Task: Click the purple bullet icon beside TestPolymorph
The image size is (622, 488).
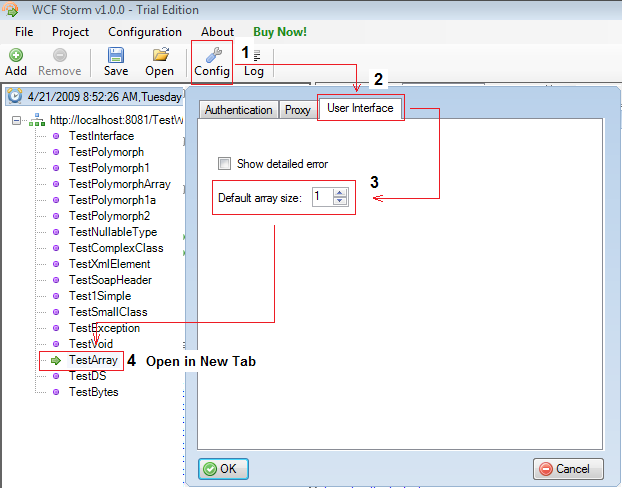Action: [x=56, y=152]
